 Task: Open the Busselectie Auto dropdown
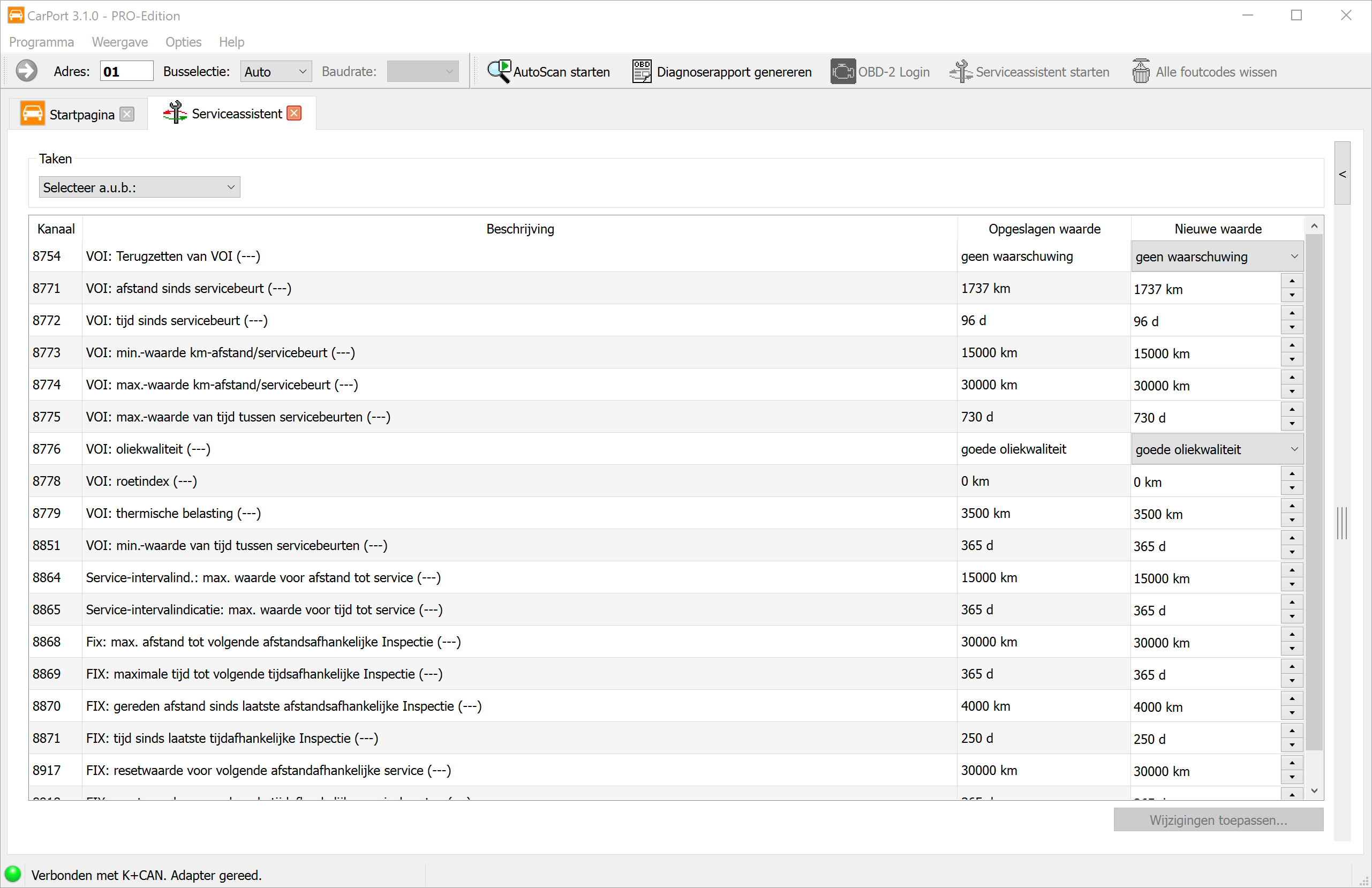coord(276,72)
